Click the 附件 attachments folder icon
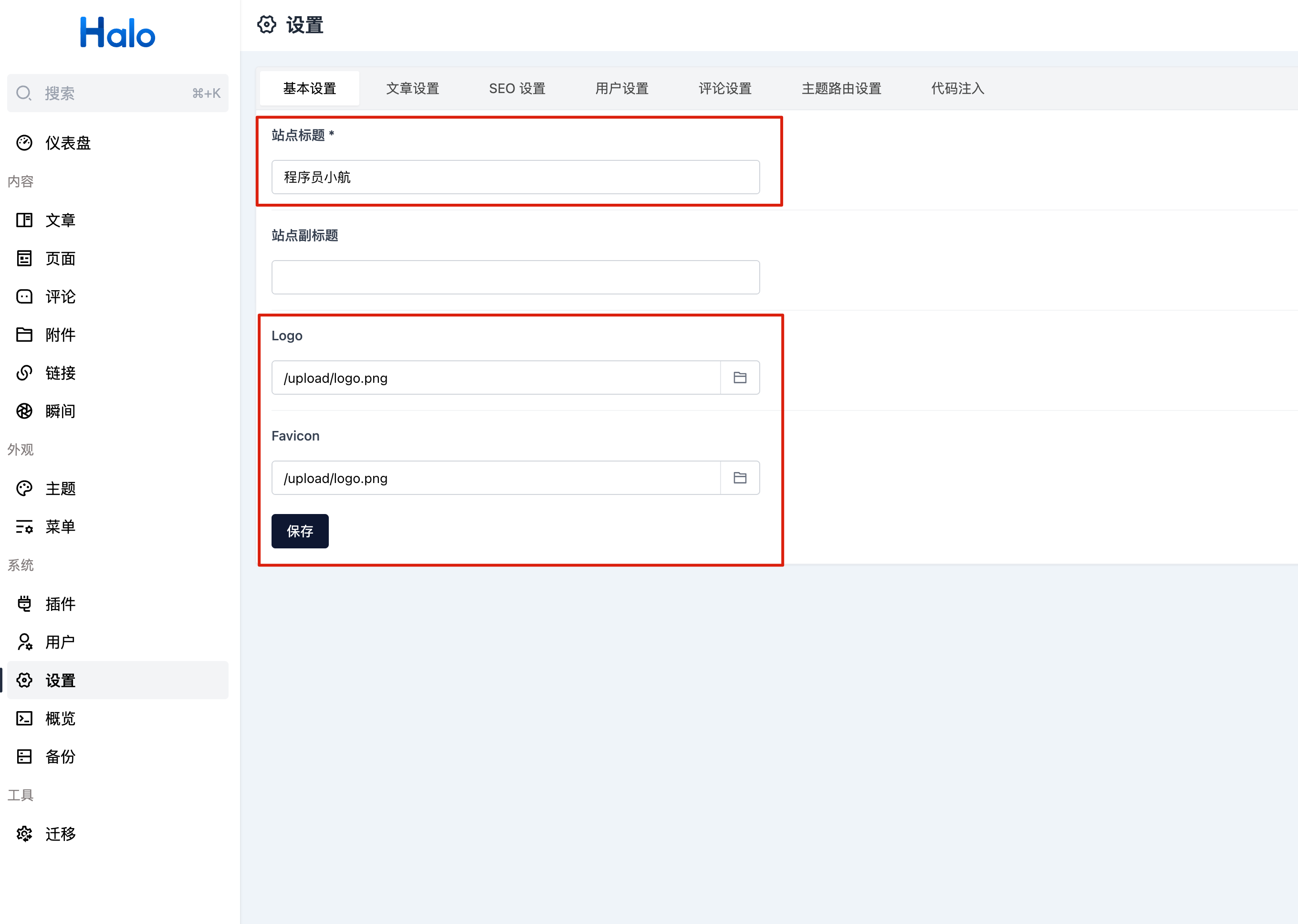This screenshot has width=1298, height=924. [24, 335]
